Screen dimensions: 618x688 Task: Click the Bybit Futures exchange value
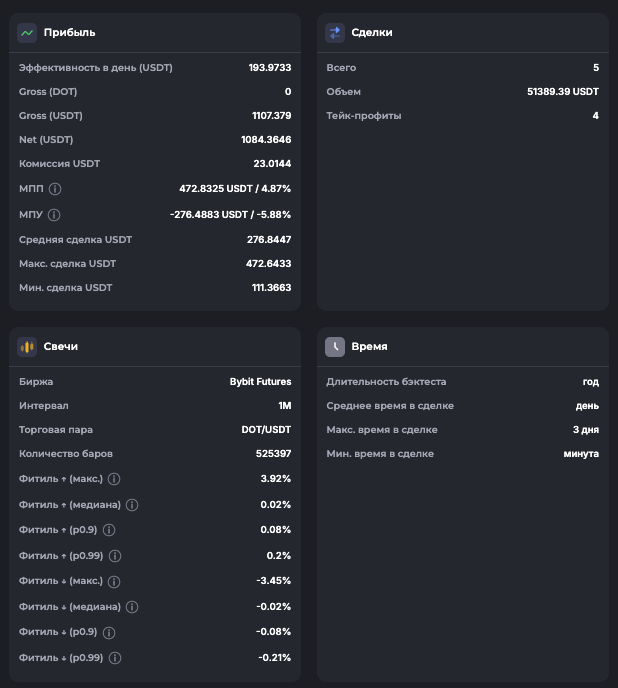[x=260, y=382]
